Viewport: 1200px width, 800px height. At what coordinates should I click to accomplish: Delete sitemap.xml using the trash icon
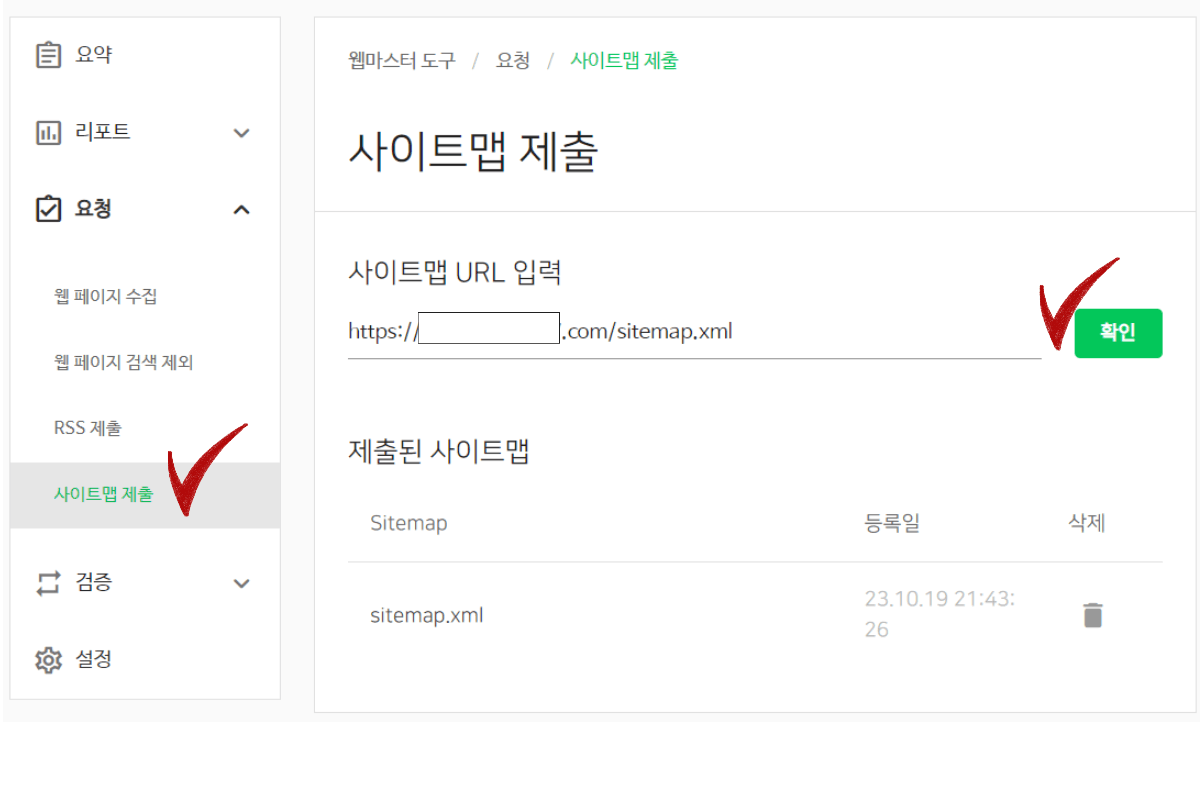click(x=1093, y=614)
